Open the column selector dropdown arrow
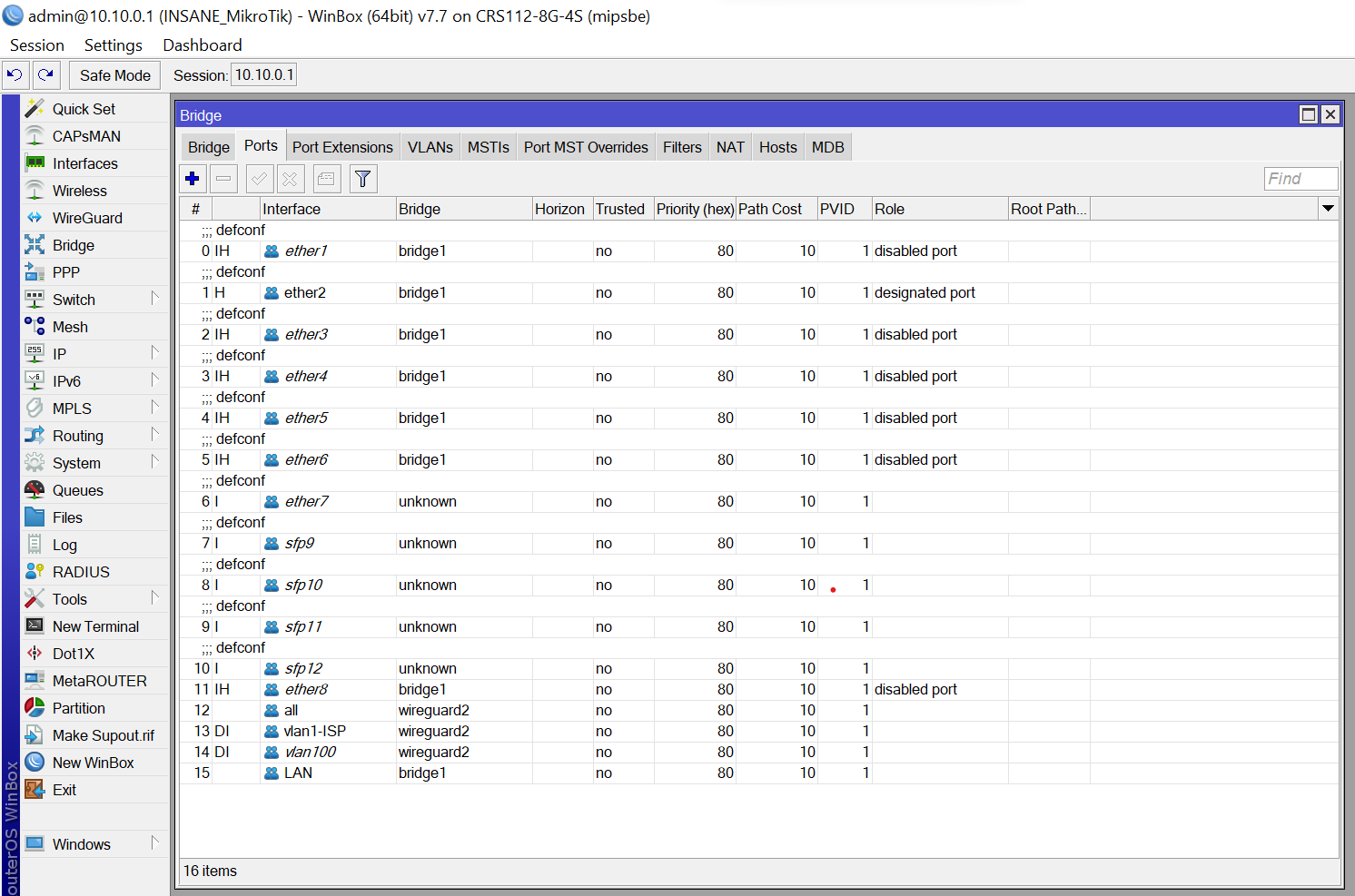The image size is (1355, 896). point(1328,209)
